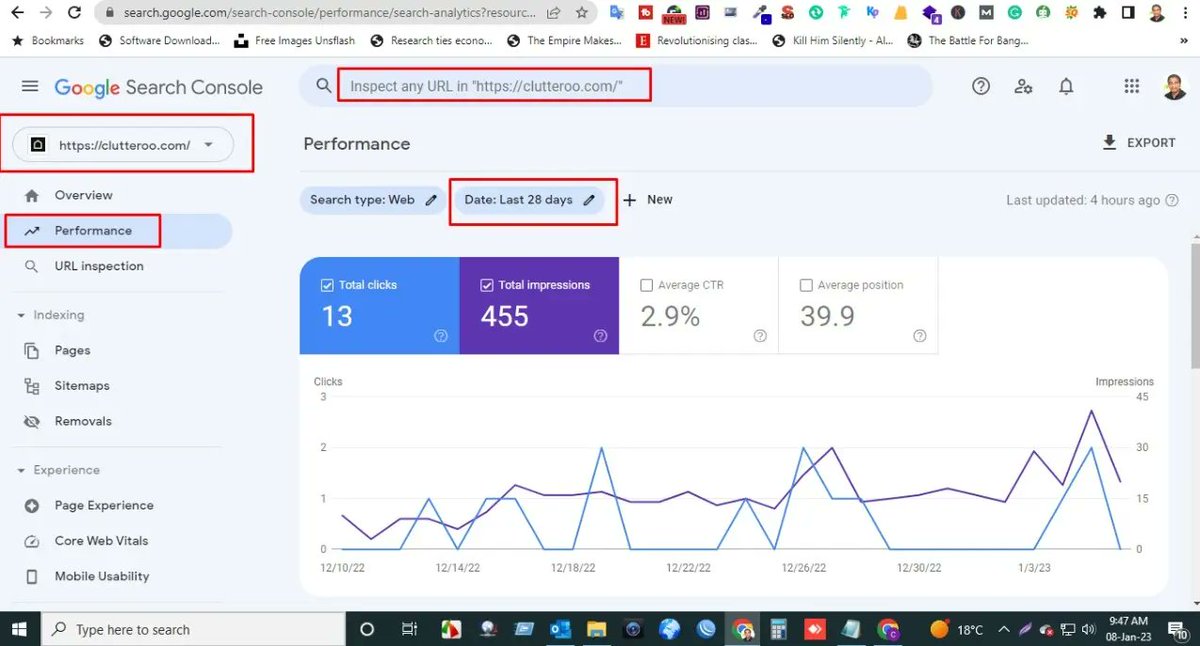Image resolution: width=1200 pixels, height=646 pixels.
Task: Open Core Web Vitals report
Action: [x=101, y=541]
